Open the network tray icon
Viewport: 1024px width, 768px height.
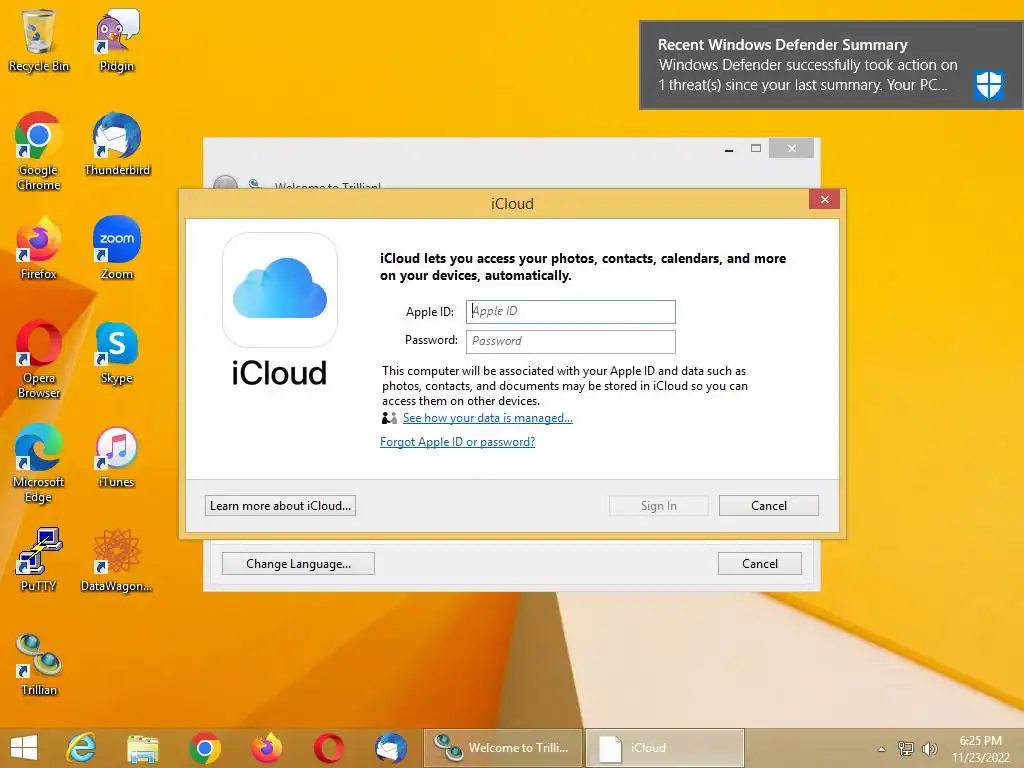tap(906, 748)
